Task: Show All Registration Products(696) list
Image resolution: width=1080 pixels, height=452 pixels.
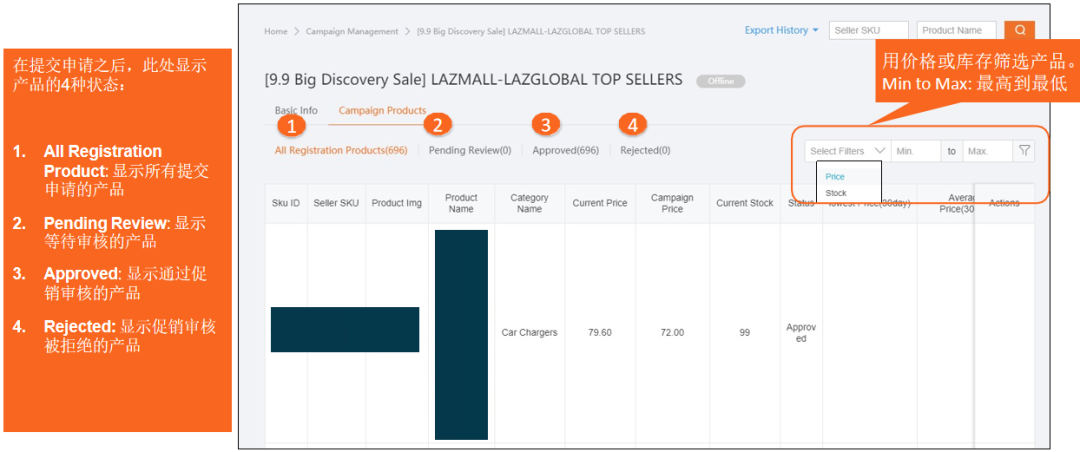Action: 341,150
